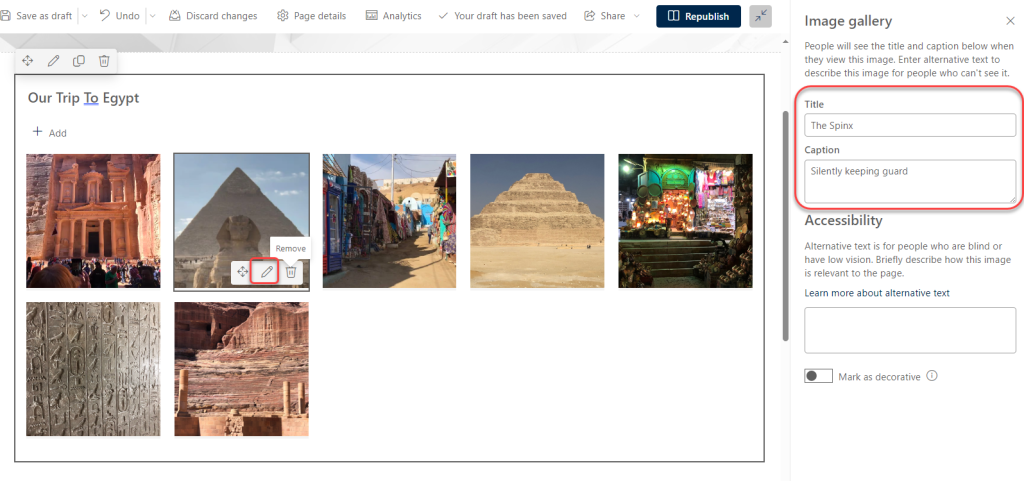Open Page details from the toolbar

pyautogui.click(x=311, y=16)
